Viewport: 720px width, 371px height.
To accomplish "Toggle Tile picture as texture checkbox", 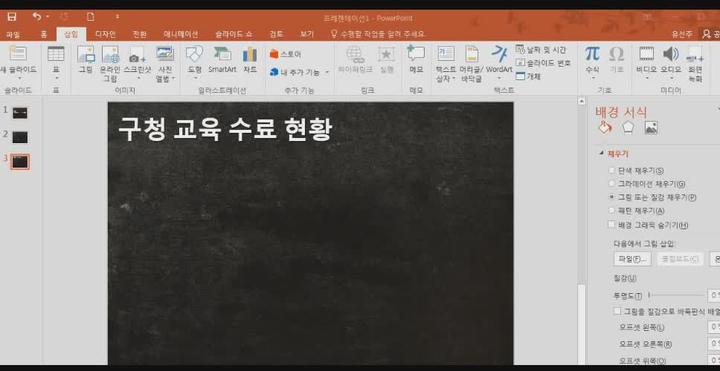I will click(618, 311).
